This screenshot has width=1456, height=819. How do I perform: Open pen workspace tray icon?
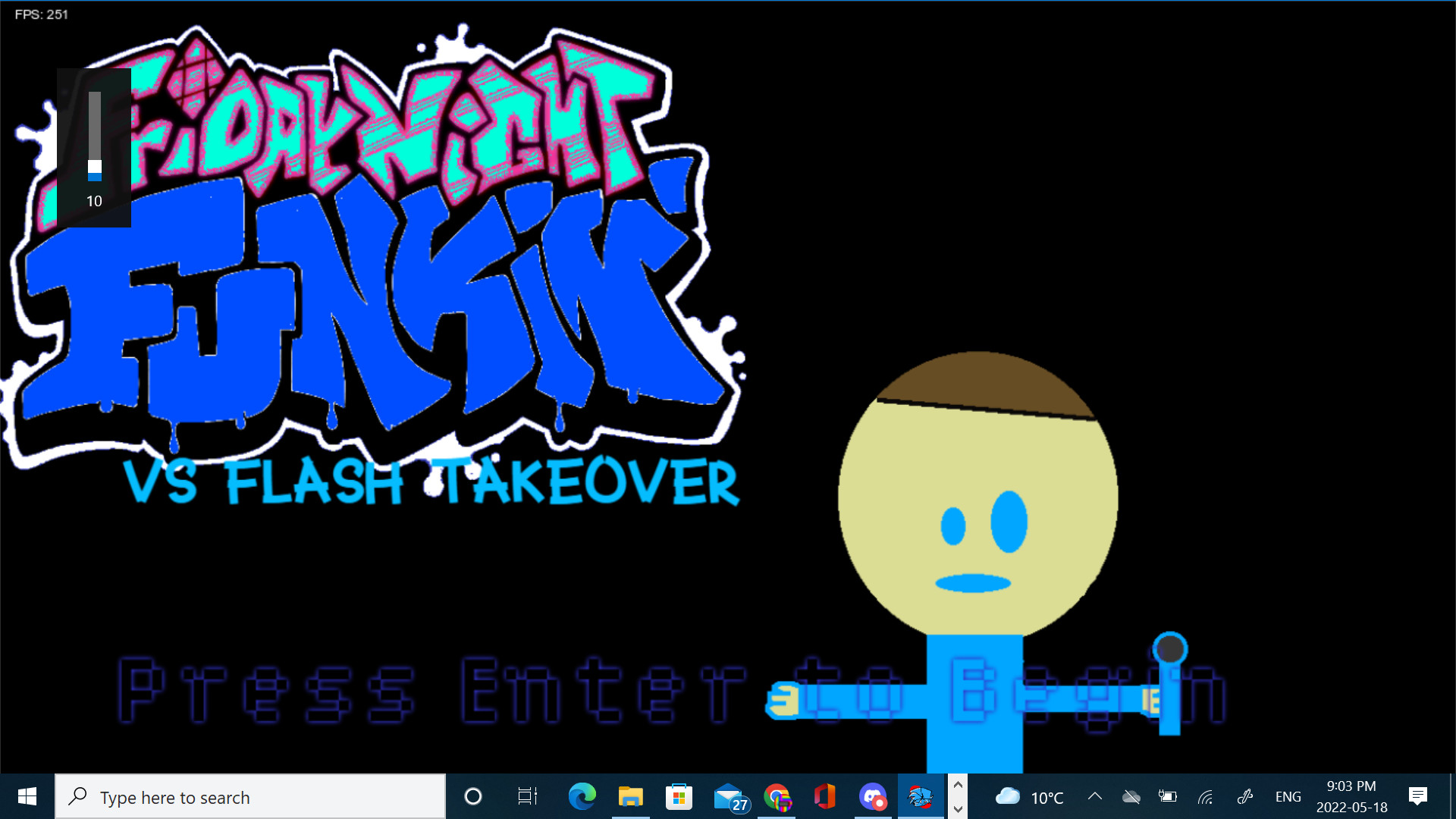pos(1244,796)
